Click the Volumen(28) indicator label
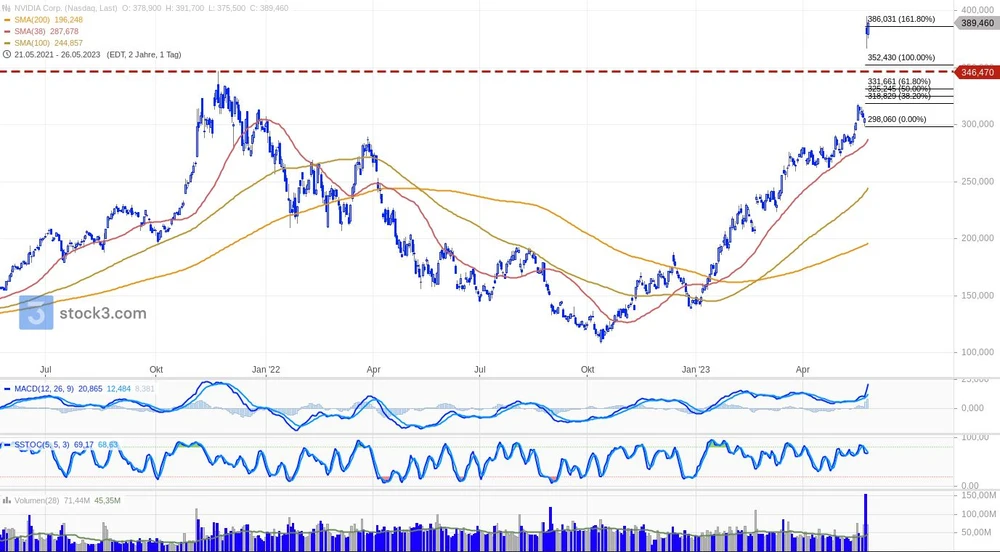Screen dimensions: 1000x552 (x=35, y=499)
